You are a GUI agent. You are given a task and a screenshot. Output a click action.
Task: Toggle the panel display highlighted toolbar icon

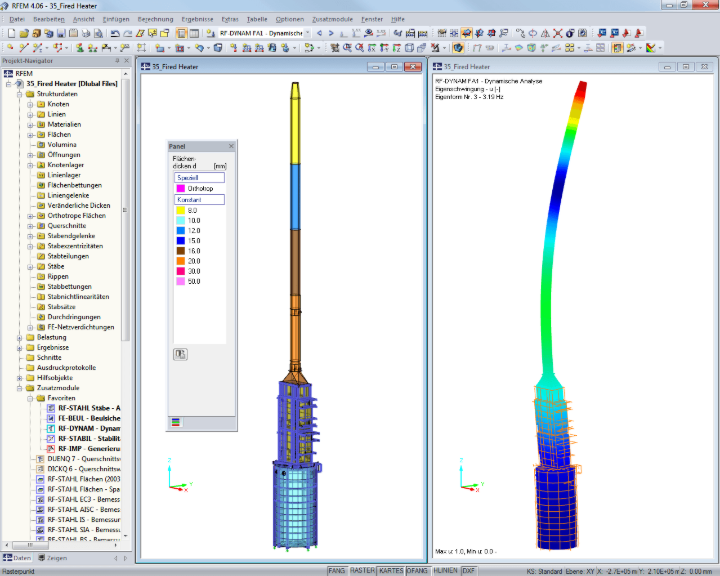pyautogui.click(x=617, y=48)
